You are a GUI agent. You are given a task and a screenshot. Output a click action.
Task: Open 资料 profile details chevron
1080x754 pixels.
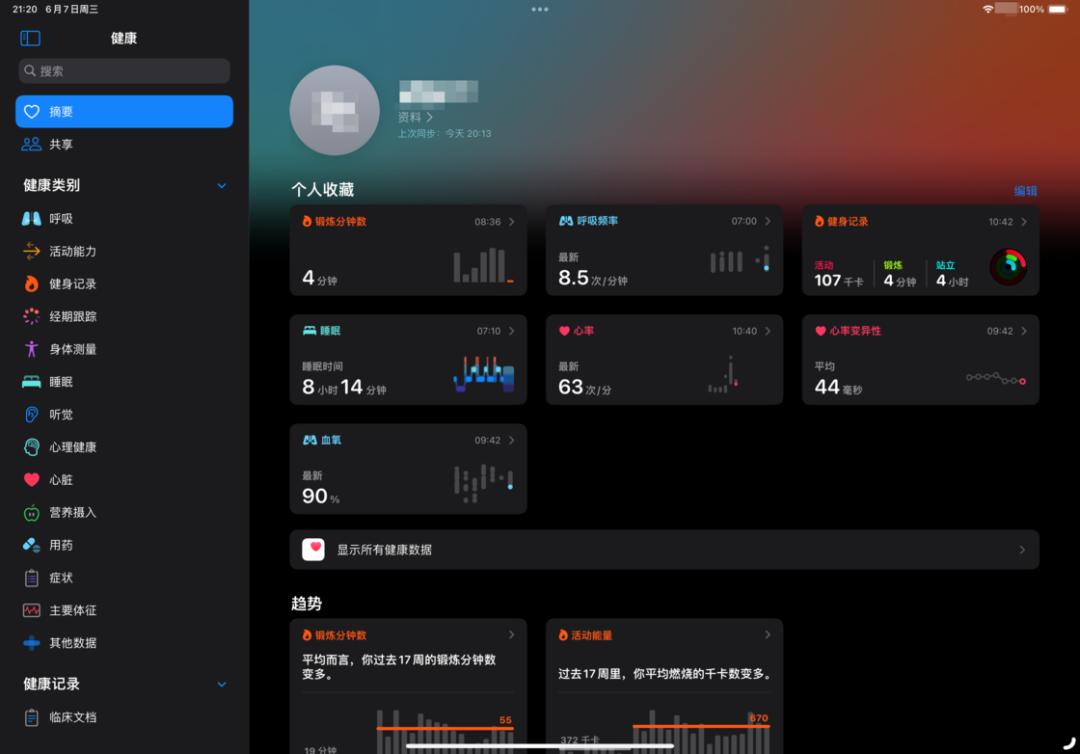429,117
